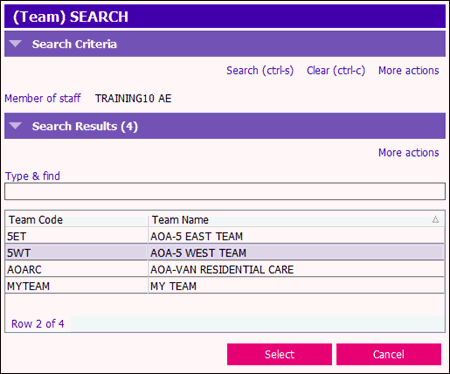Screen dimensions: 450x374
Task: Click the TRAINING10 AE staff value
Action: pos(133,98)
